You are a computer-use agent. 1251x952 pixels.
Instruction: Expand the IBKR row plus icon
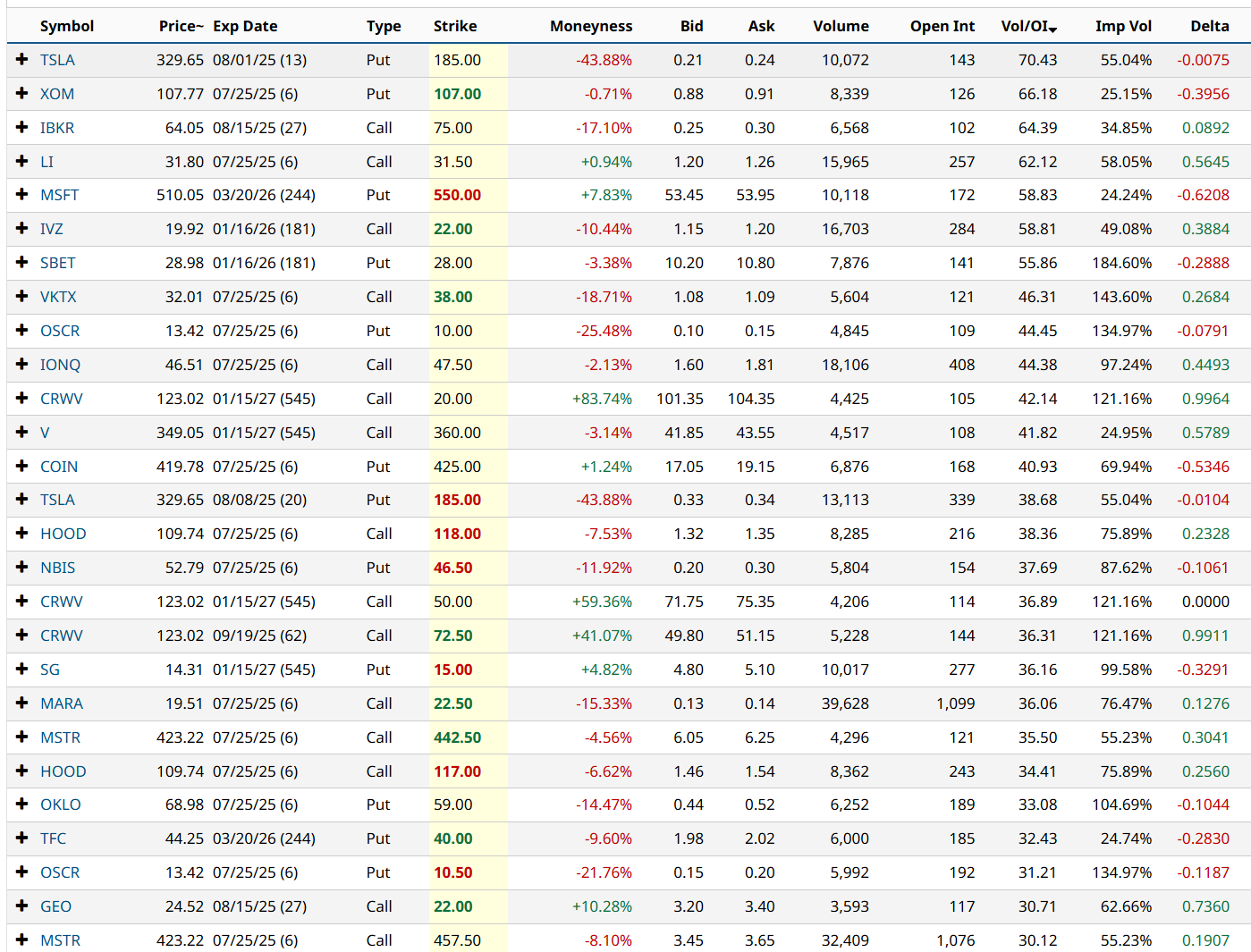[22, 127]
